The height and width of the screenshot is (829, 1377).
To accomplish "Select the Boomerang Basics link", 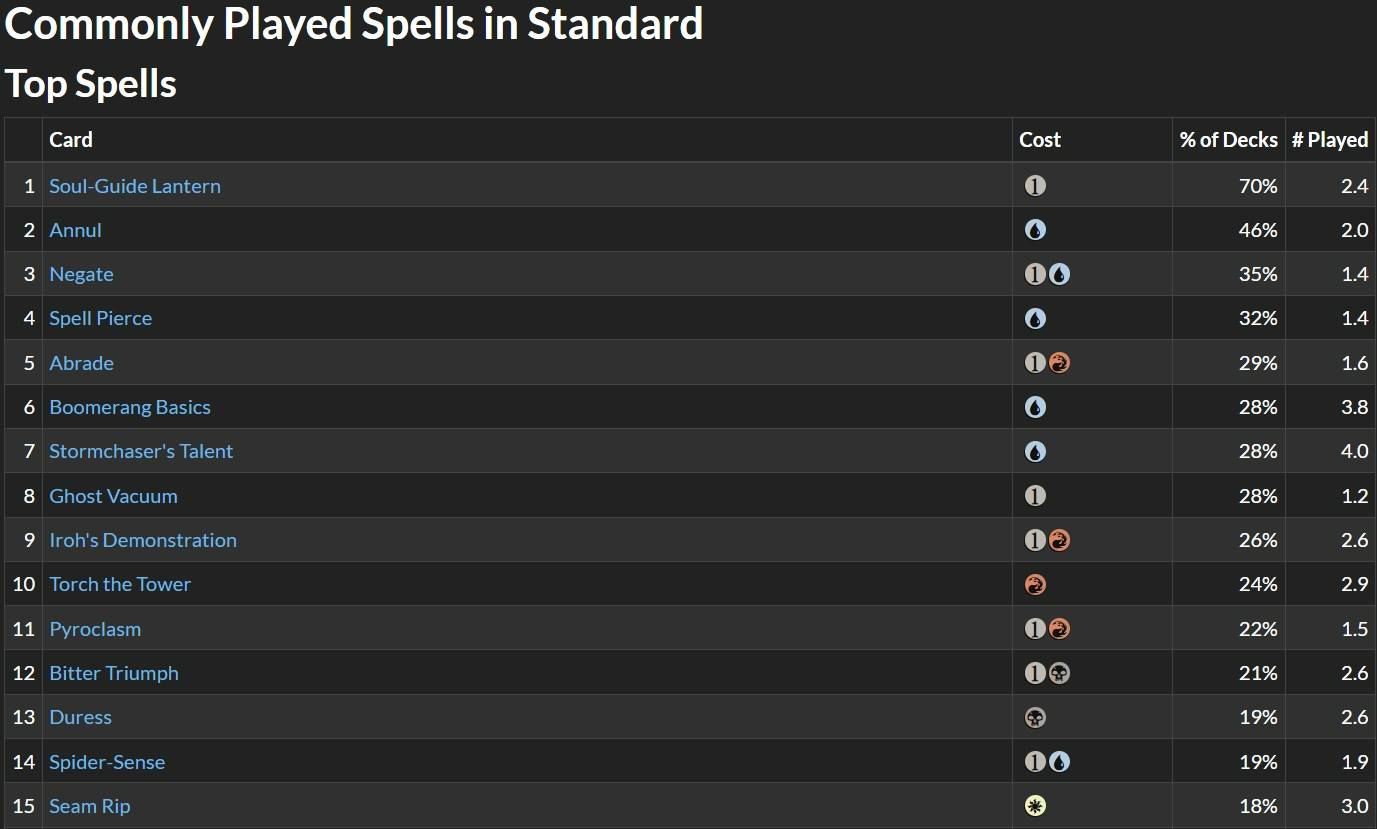I will coord(130,407).
